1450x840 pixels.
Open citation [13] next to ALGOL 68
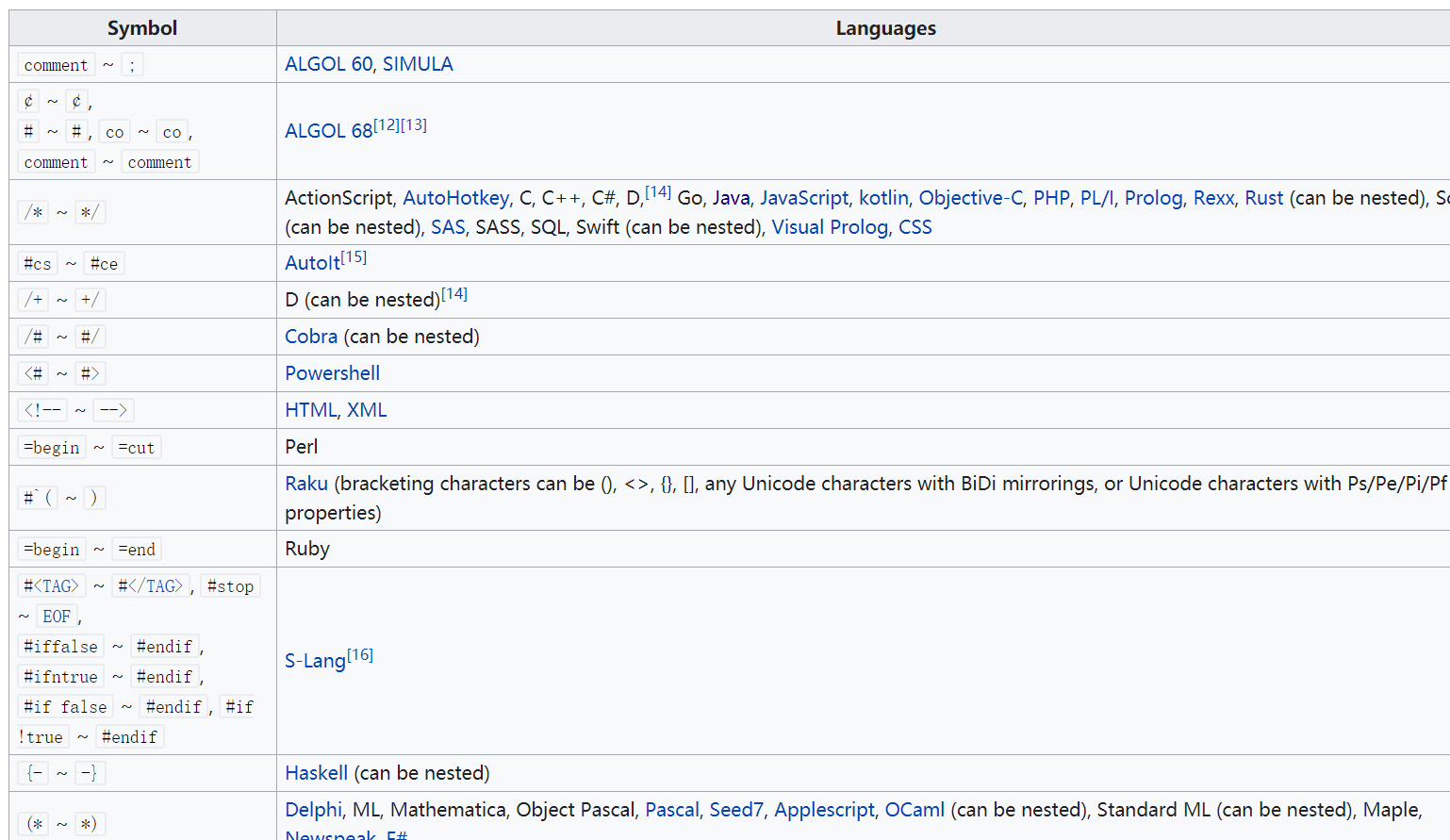414,124
